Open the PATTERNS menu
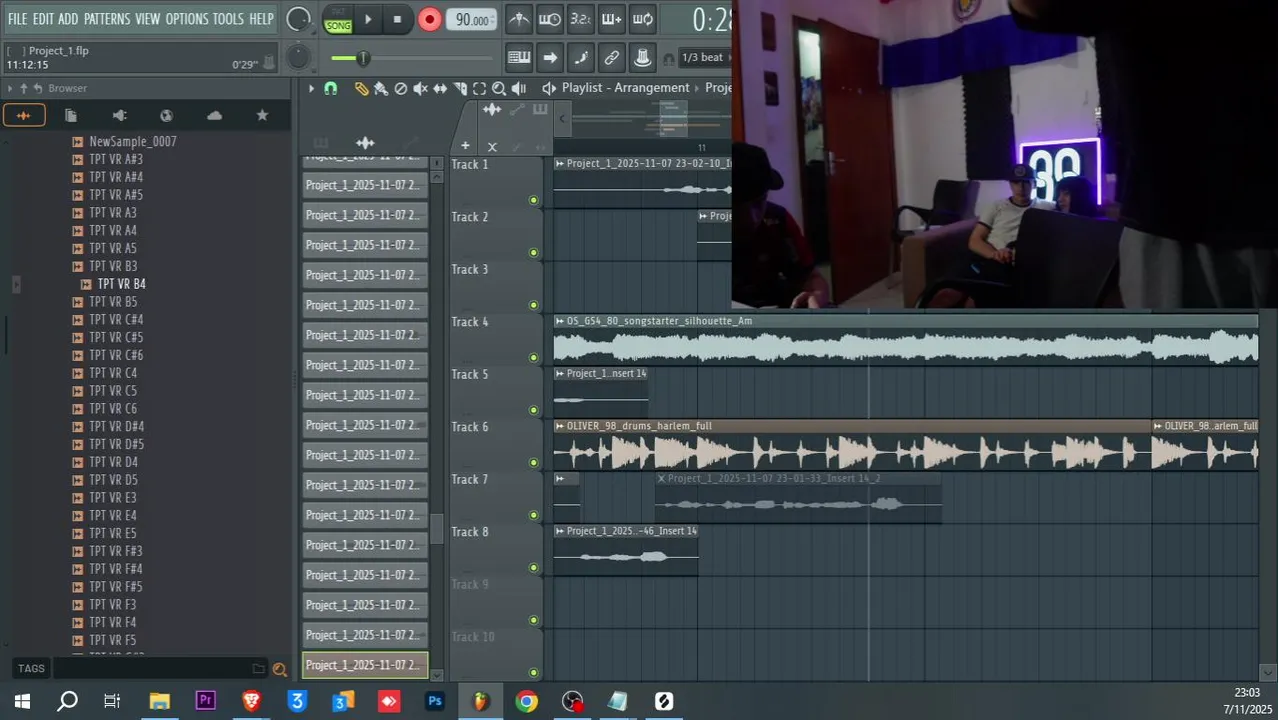The height and width of the screenshot is (720, 1278). pyautogui.click(x=107, y=19)
